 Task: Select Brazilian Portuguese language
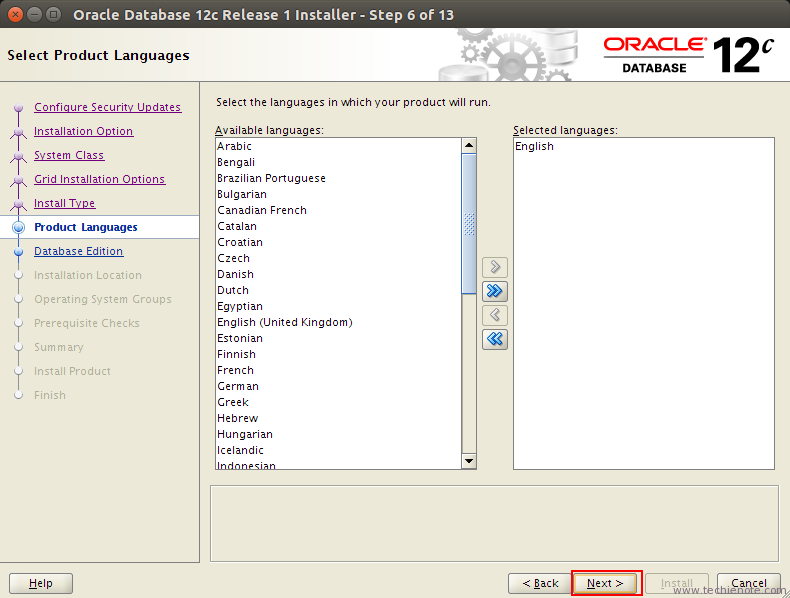338,178
